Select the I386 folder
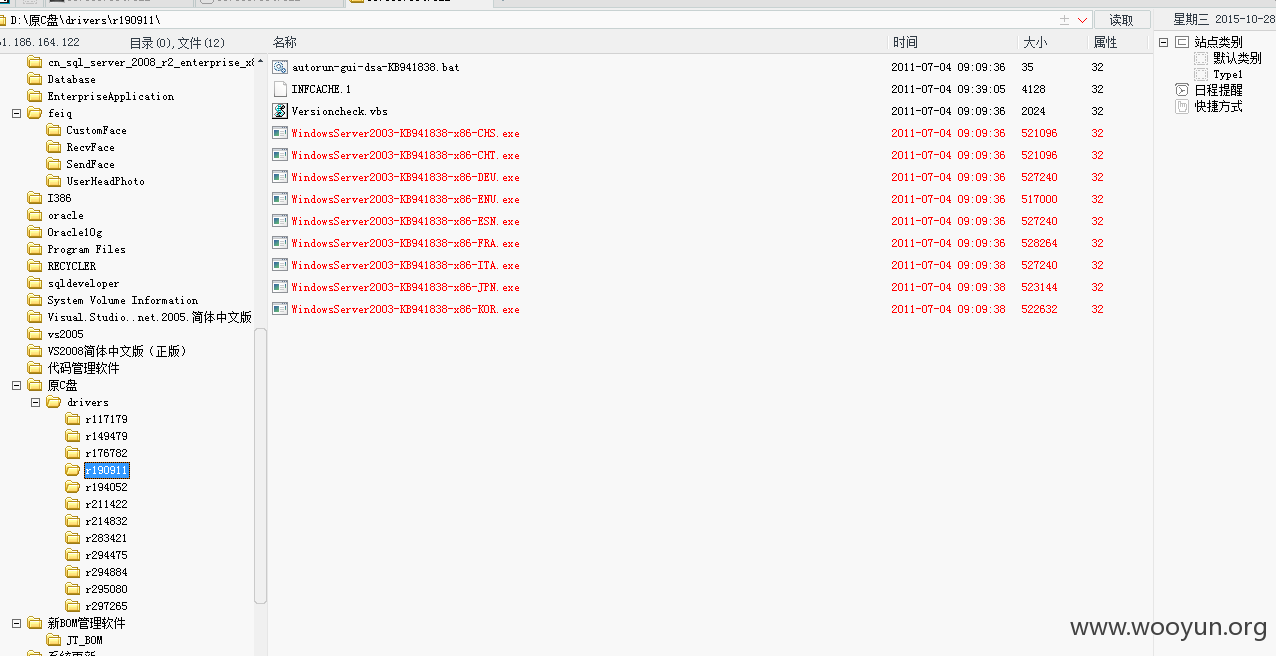1276x656 pixels. (59, 198)
